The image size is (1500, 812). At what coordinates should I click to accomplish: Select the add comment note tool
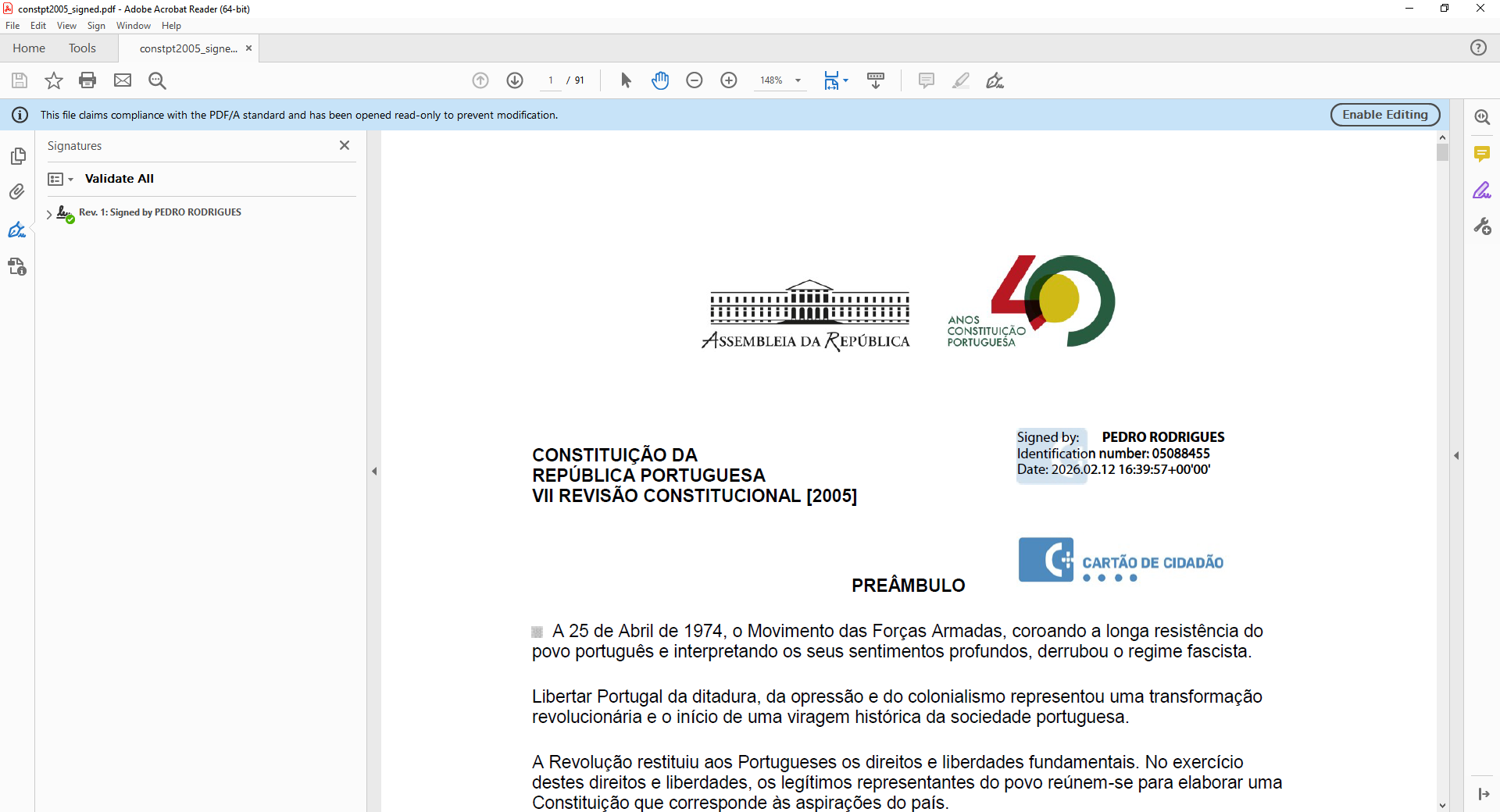(926, 80)
